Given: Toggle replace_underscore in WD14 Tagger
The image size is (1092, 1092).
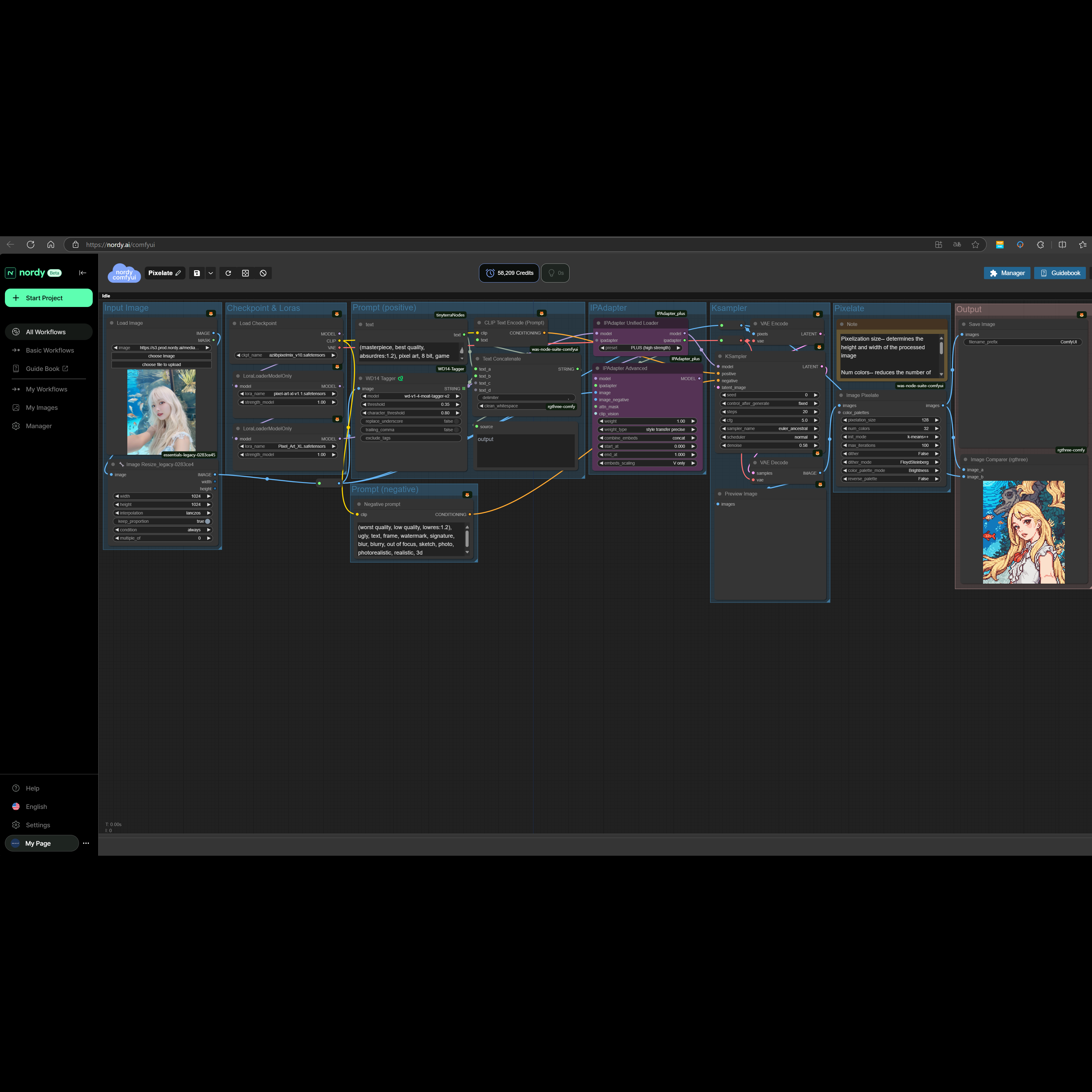Looking at the screenshot, I should (457, 421).
